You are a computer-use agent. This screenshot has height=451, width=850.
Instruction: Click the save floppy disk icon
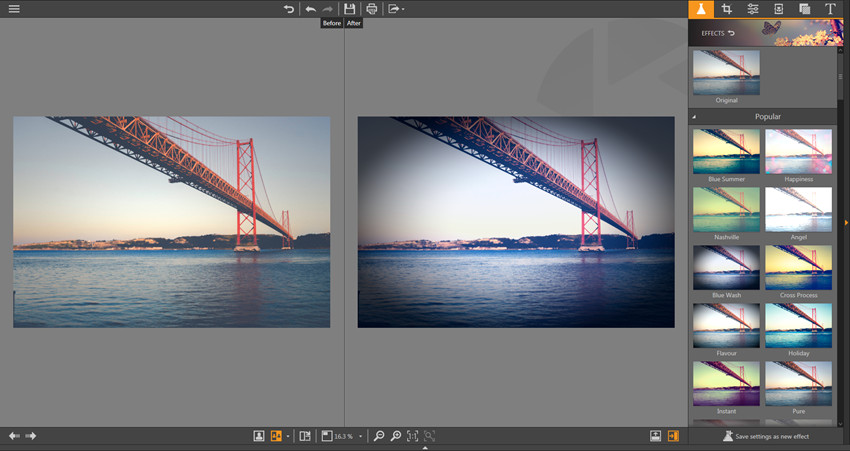(x=350, y=9)
